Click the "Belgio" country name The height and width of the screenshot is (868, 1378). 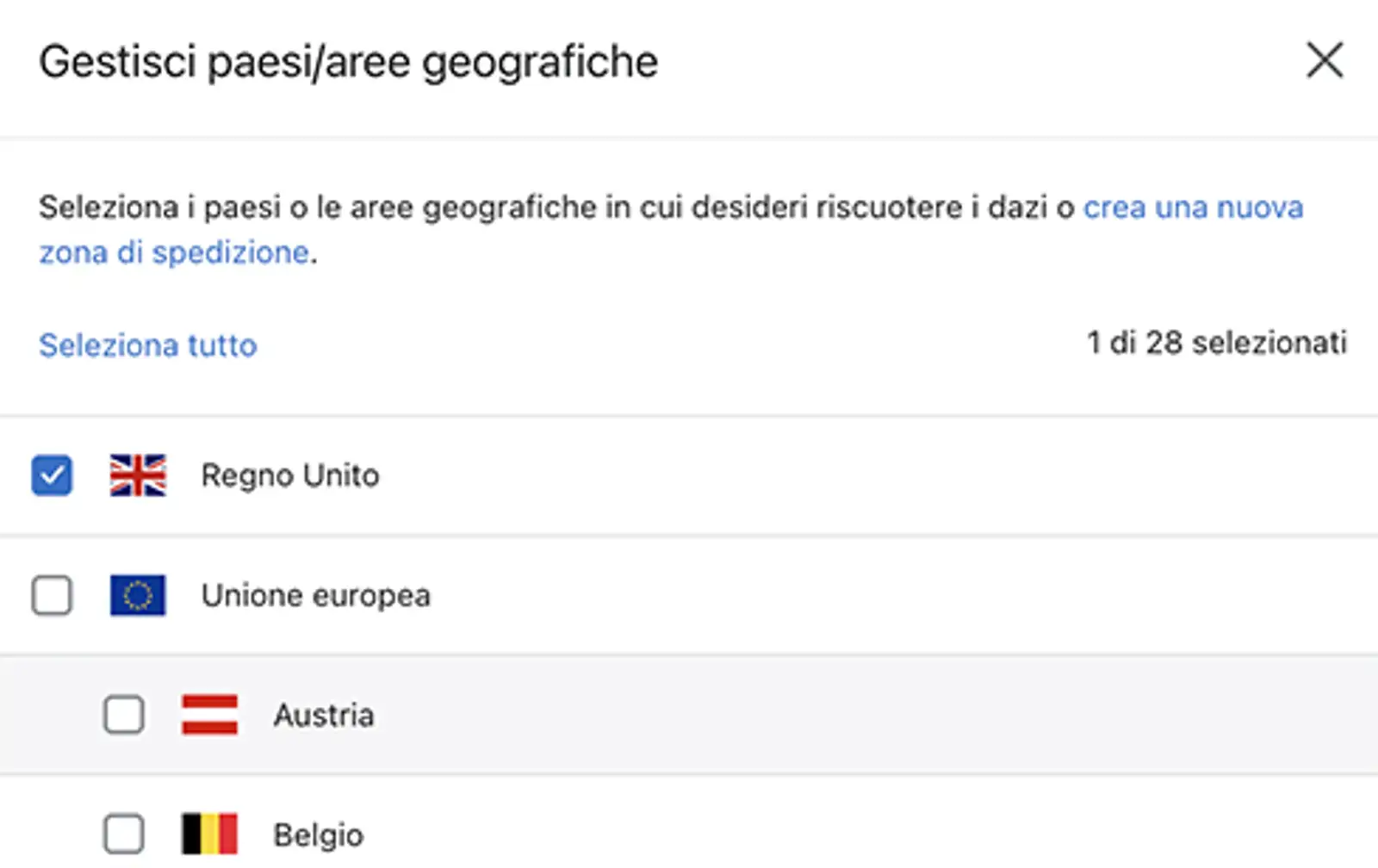point(319,834)
